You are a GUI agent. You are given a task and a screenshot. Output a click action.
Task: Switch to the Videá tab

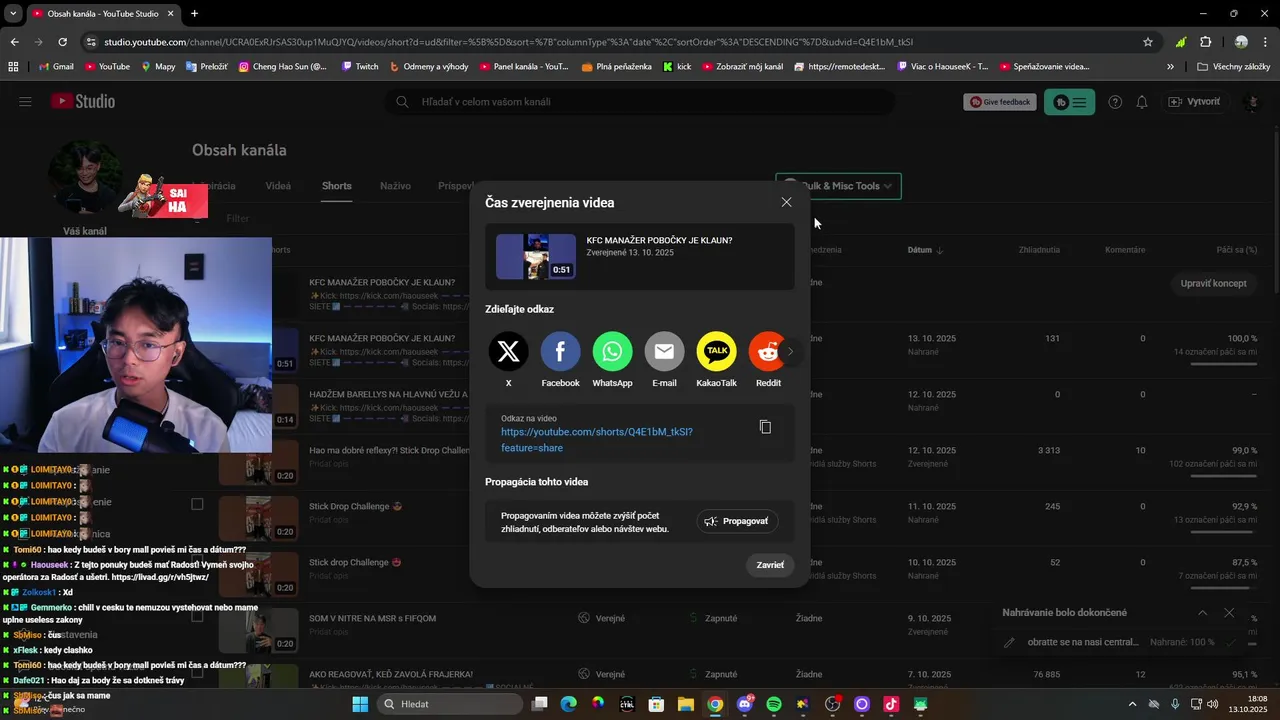click(x=278, y=186)
